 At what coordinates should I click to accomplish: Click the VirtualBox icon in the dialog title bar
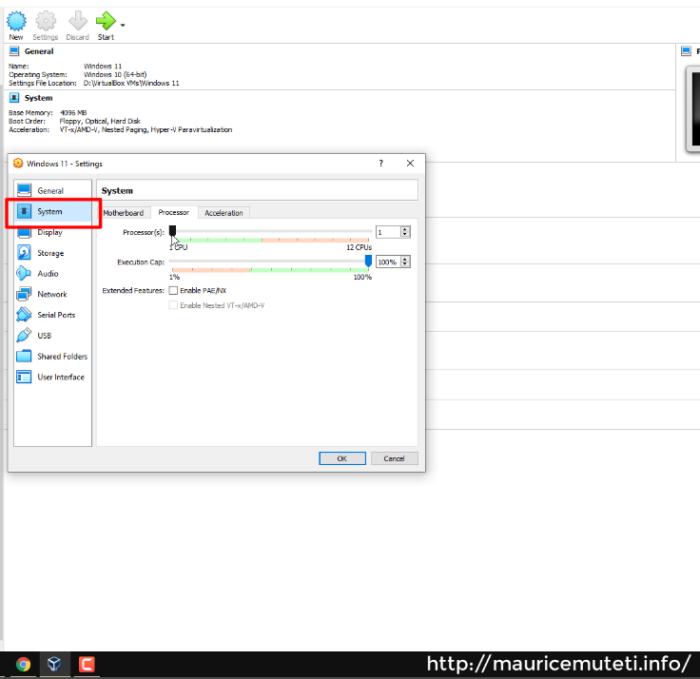pos(18,163)
